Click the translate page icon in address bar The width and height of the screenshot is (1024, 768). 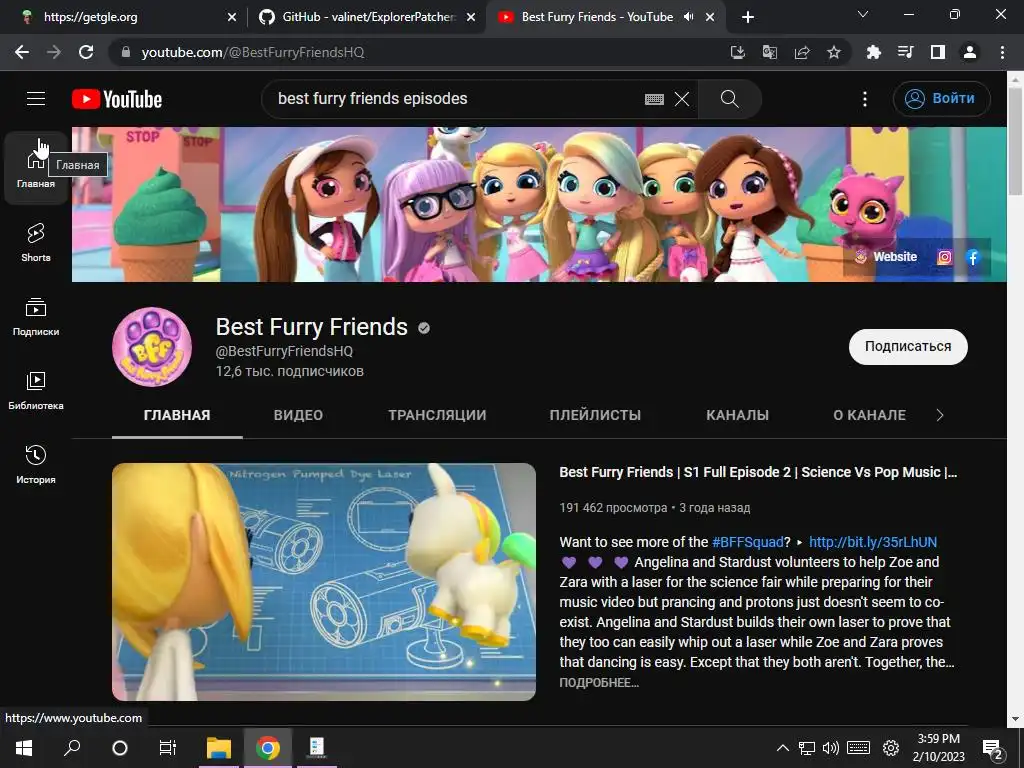click(x=770, y=52)
